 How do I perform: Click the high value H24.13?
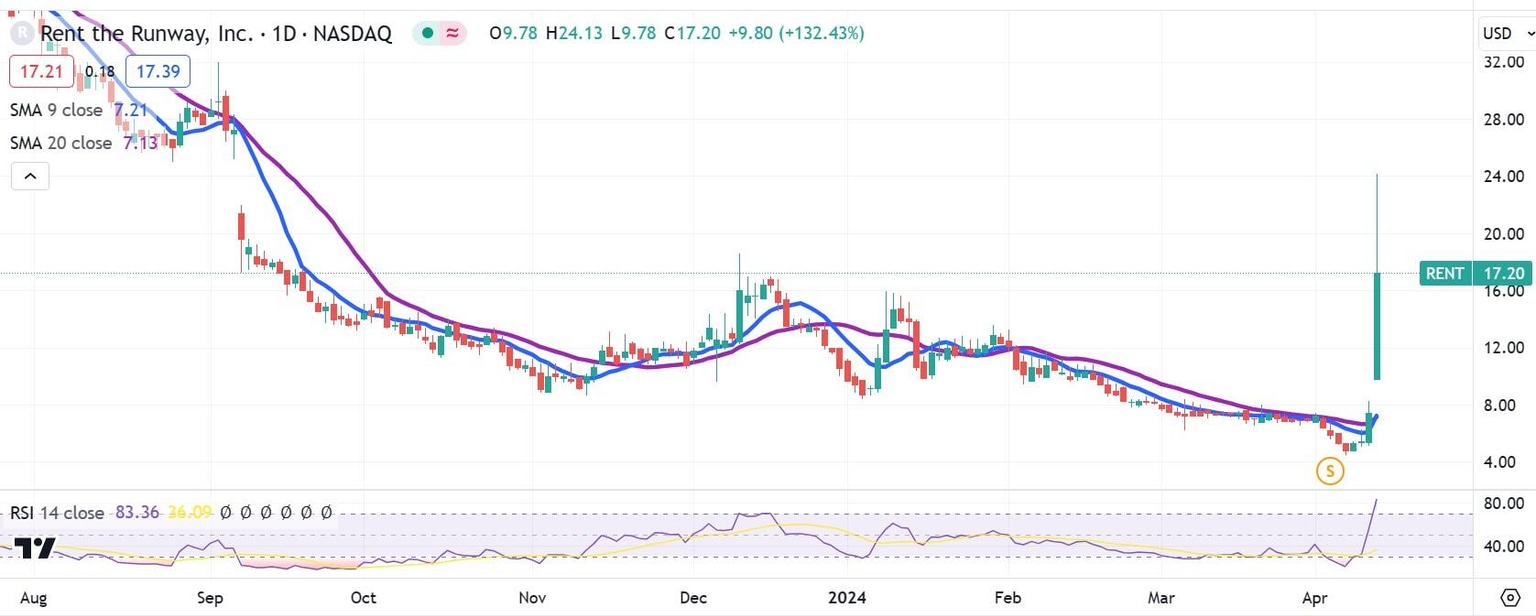[x=574, y=33]
